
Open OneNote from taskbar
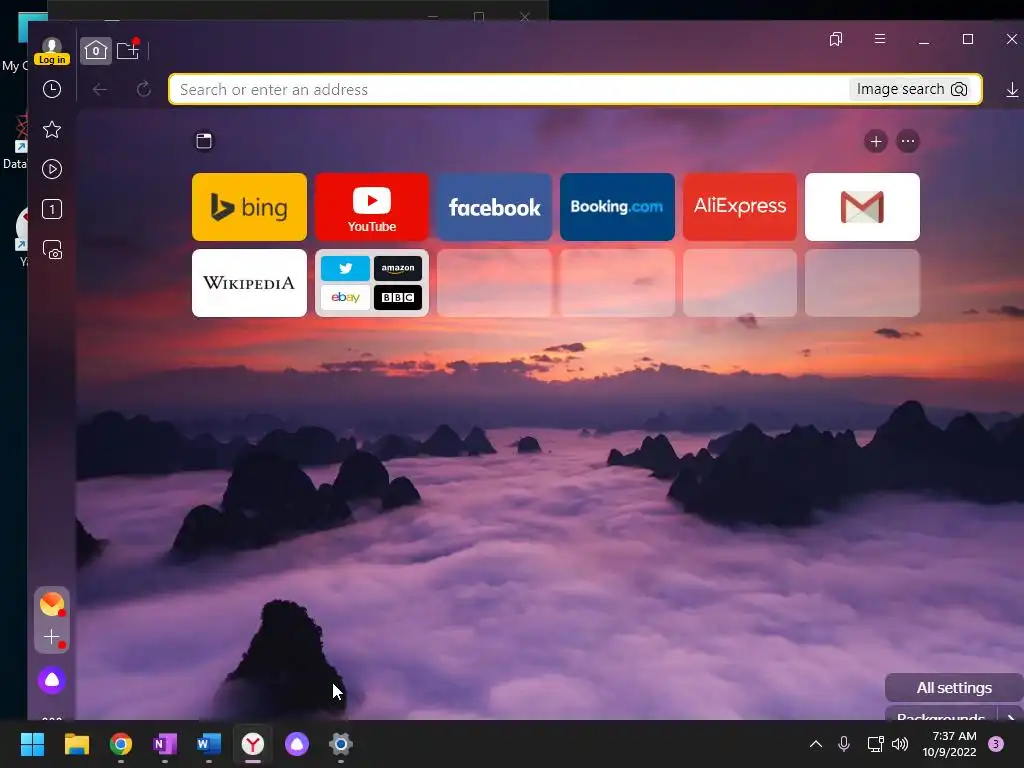pyautogui.click(x=165, y=744)
